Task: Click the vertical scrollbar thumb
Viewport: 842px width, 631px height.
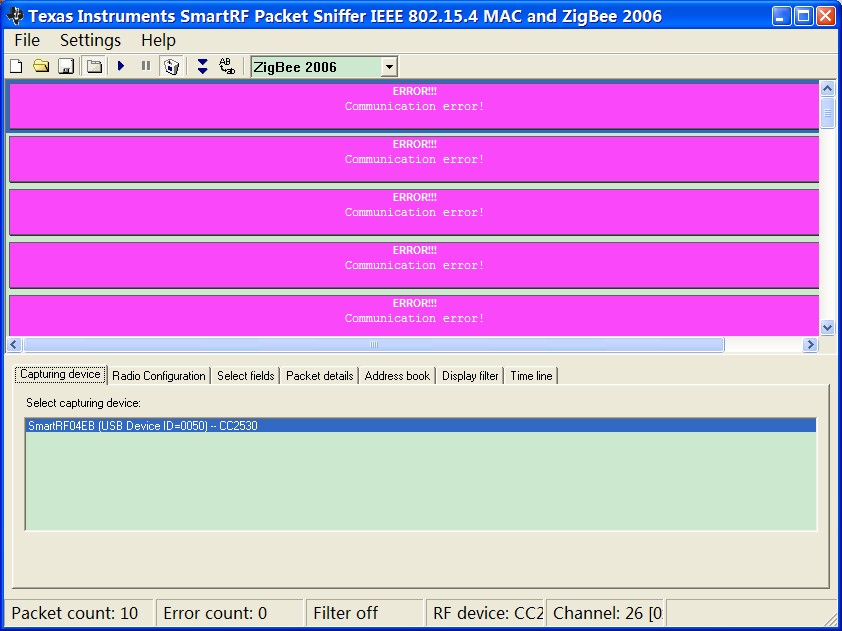Action: click(828, 113)
